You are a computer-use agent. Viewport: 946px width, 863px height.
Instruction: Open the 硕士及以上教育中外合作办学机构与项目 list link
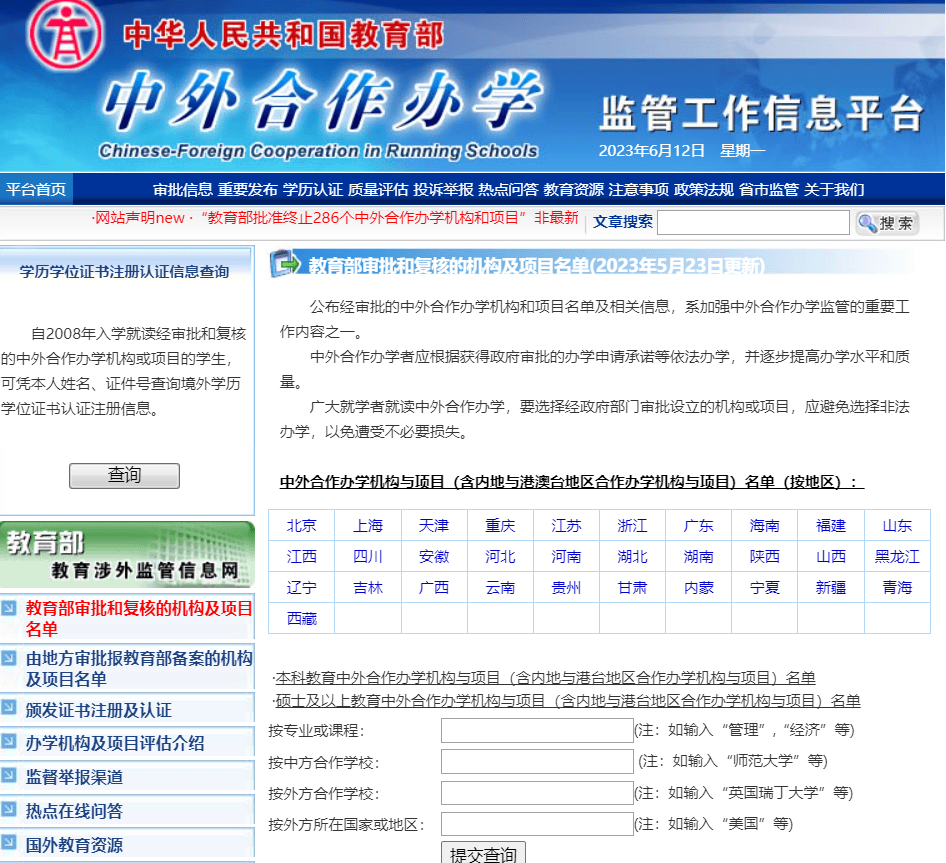coord(568,701)
